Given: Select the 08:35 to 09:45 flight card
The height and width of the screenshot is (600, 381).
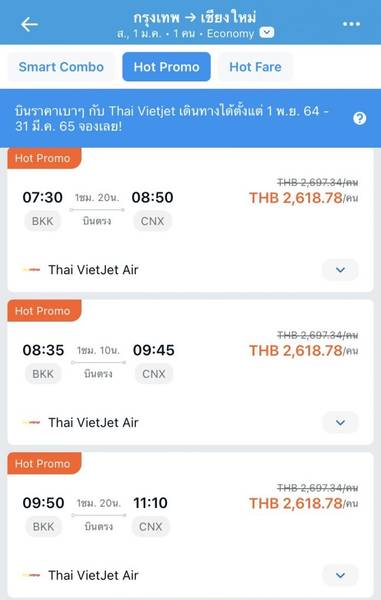Looking at the screenshot, I should (x=190, y=372).
